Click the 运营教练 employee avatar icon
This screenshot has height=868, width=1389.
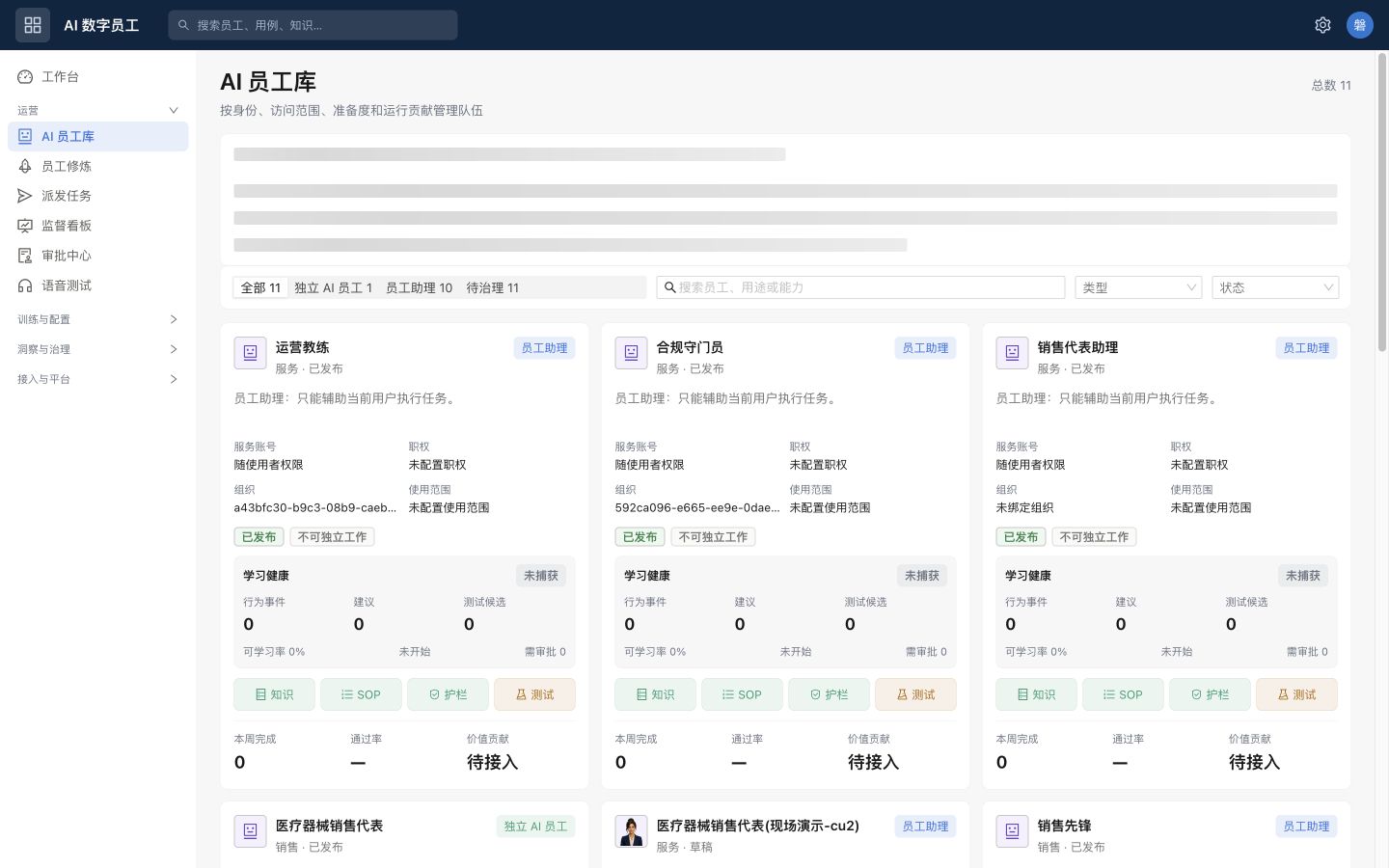point(250,353)
